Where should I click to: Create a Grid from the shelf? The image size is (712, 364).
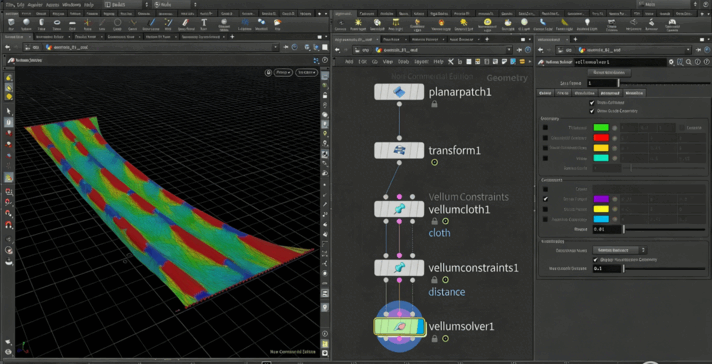click(72, 24)
